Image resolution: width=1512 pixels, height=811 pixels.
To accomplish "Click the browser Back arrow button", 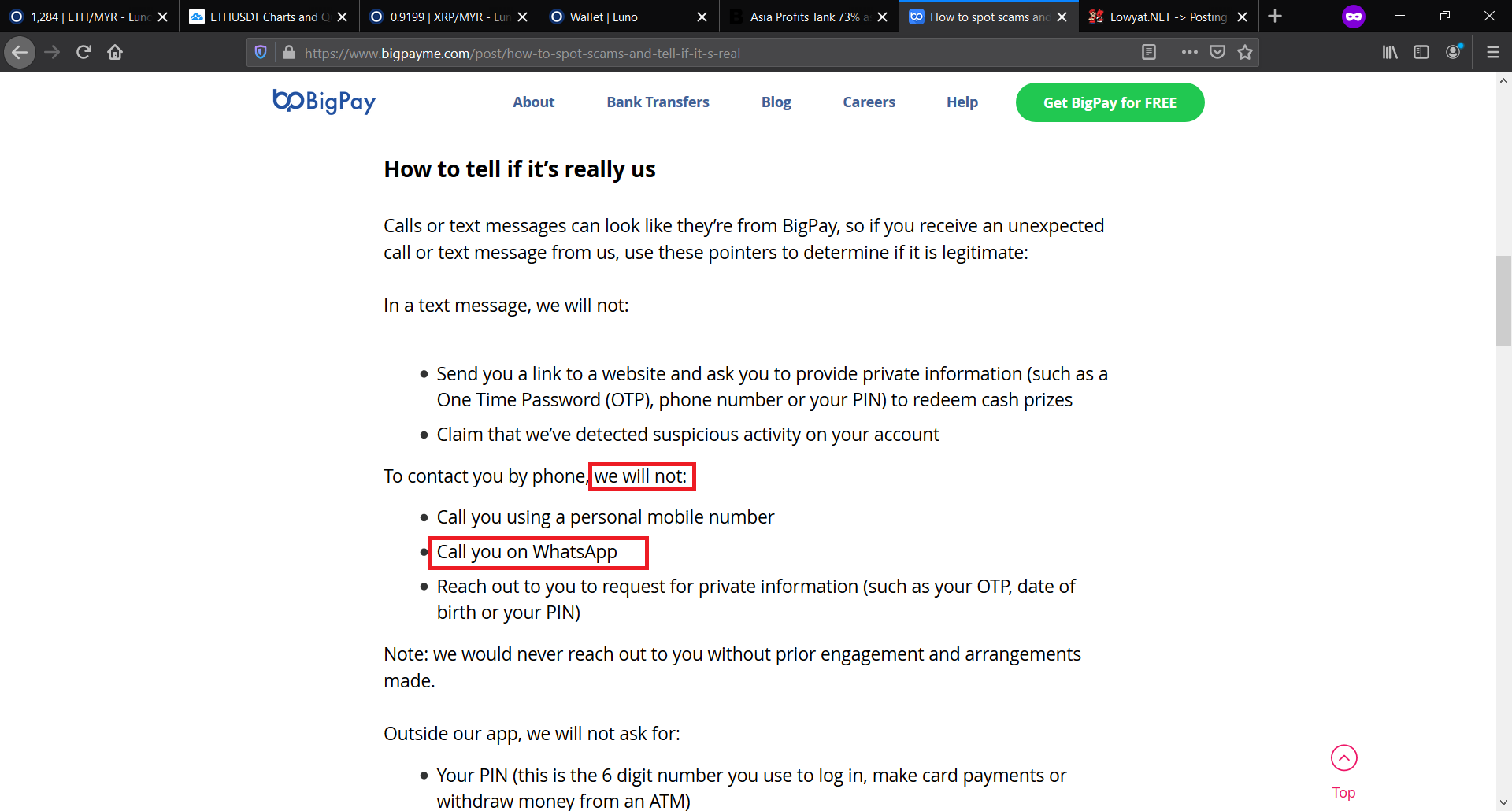I will [20, 53].
